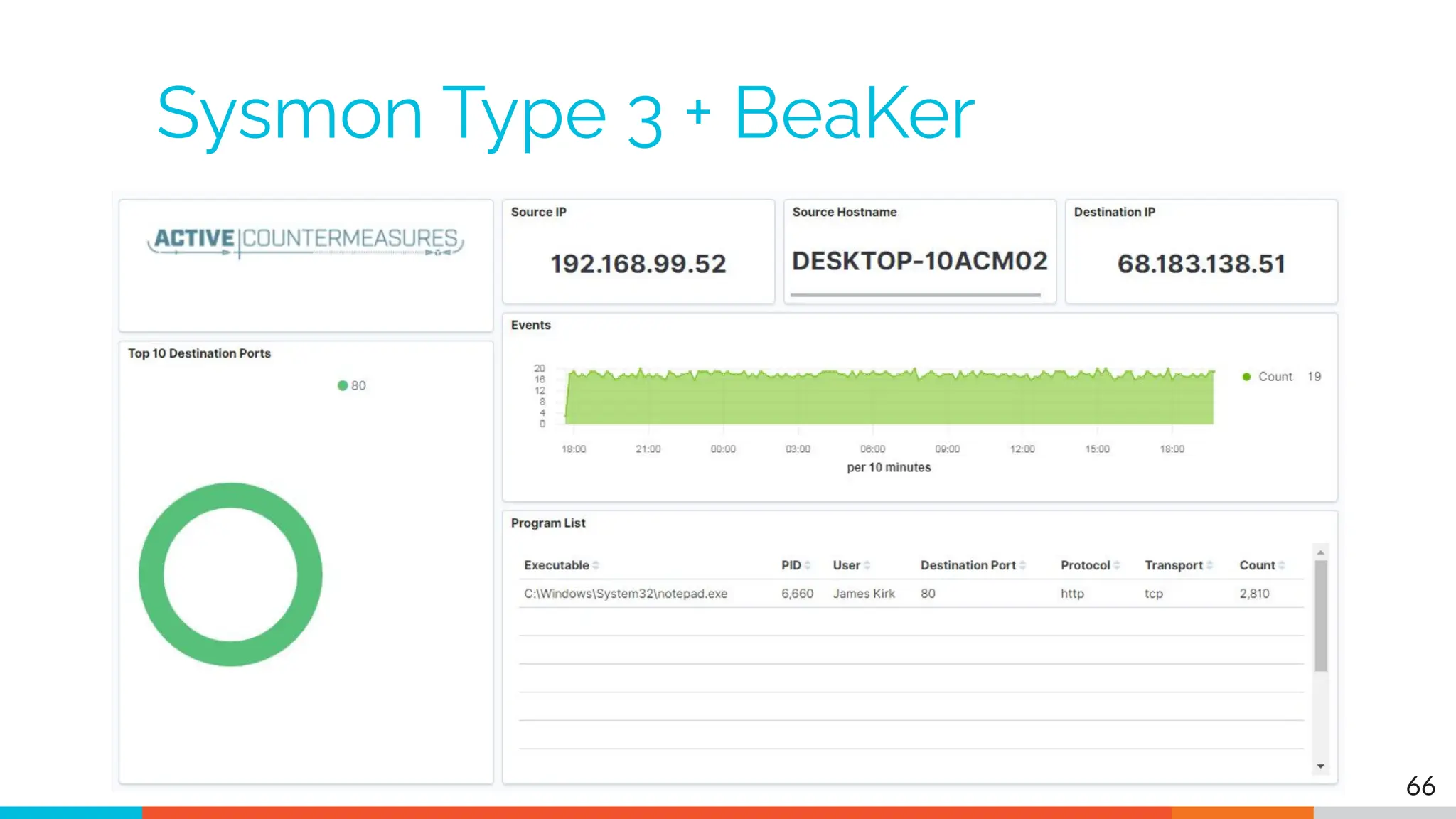The height and width of the screenshot is (819, 1456).
Task: Sort table by PID column icon
Action: click(808, 566)
